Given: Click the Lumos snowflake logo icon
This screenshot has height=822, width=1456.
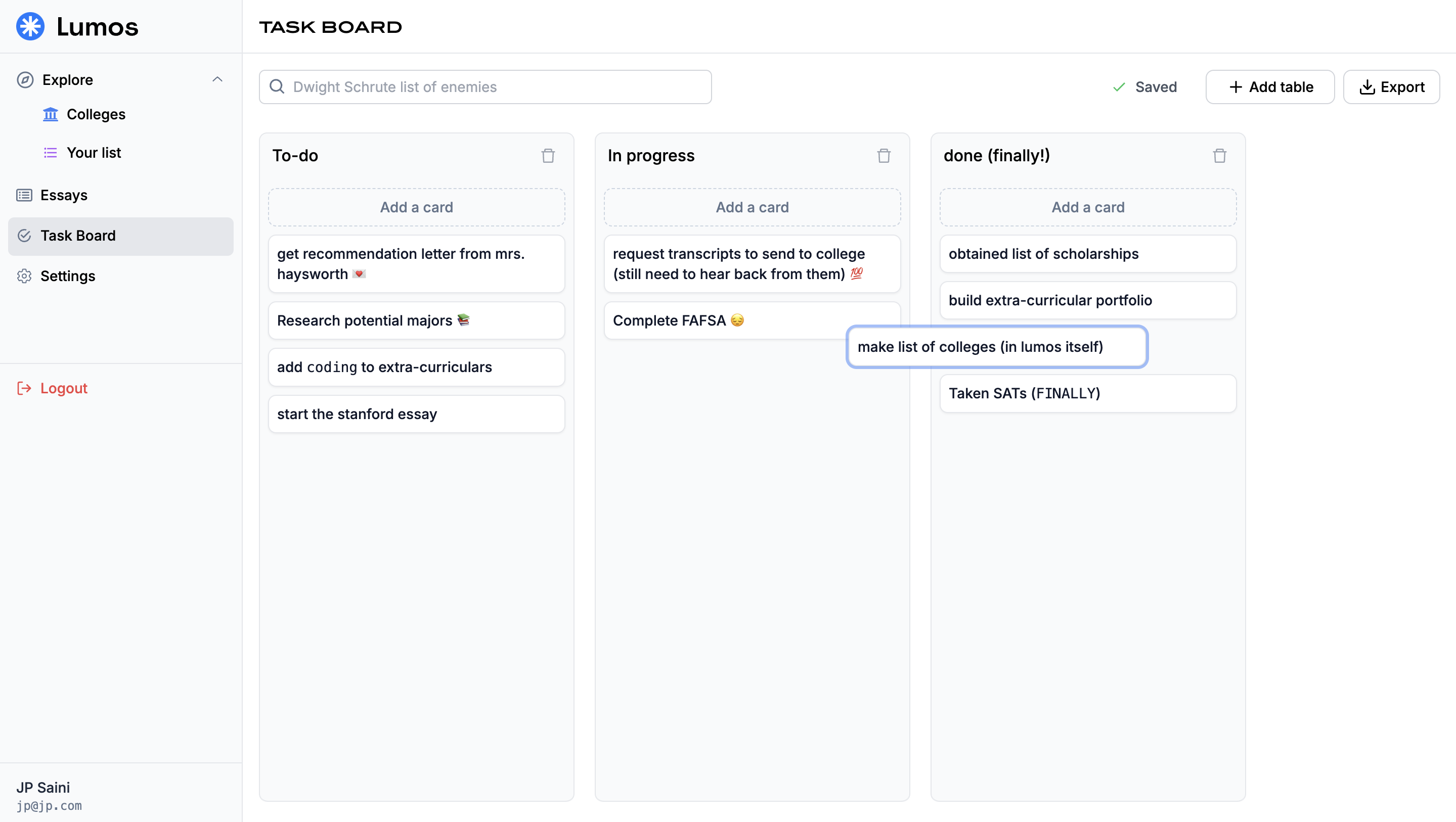Looking at the screenshot, I should click(30, 27).
